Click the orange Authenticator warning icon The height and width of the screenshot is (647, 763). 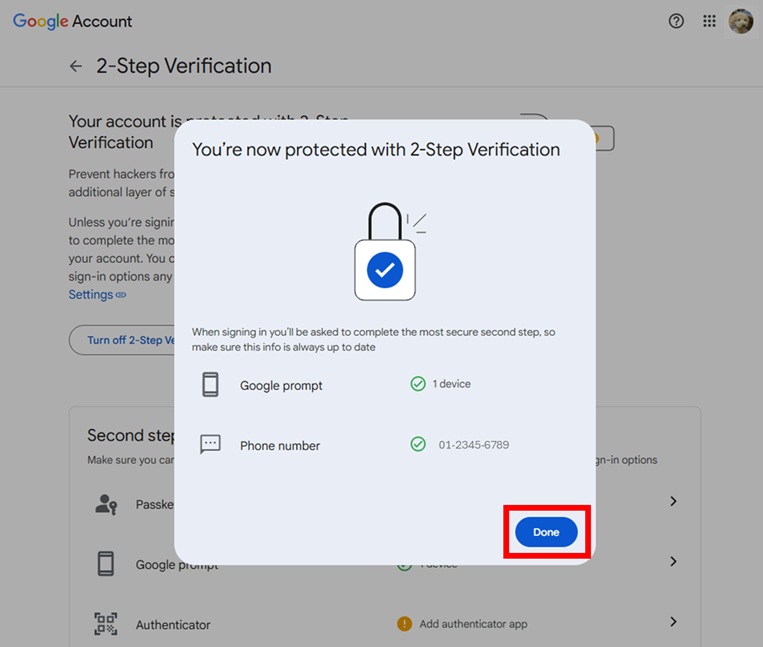pos(404,624)
